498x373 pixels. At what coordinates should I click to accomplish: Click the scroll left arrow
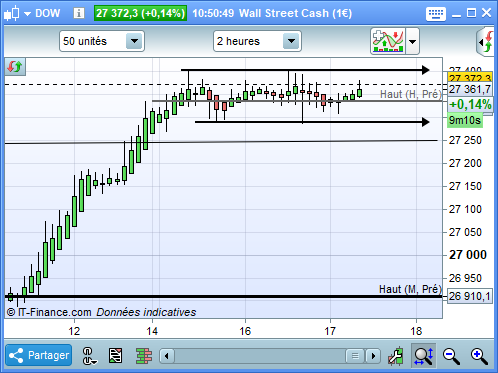167,356
